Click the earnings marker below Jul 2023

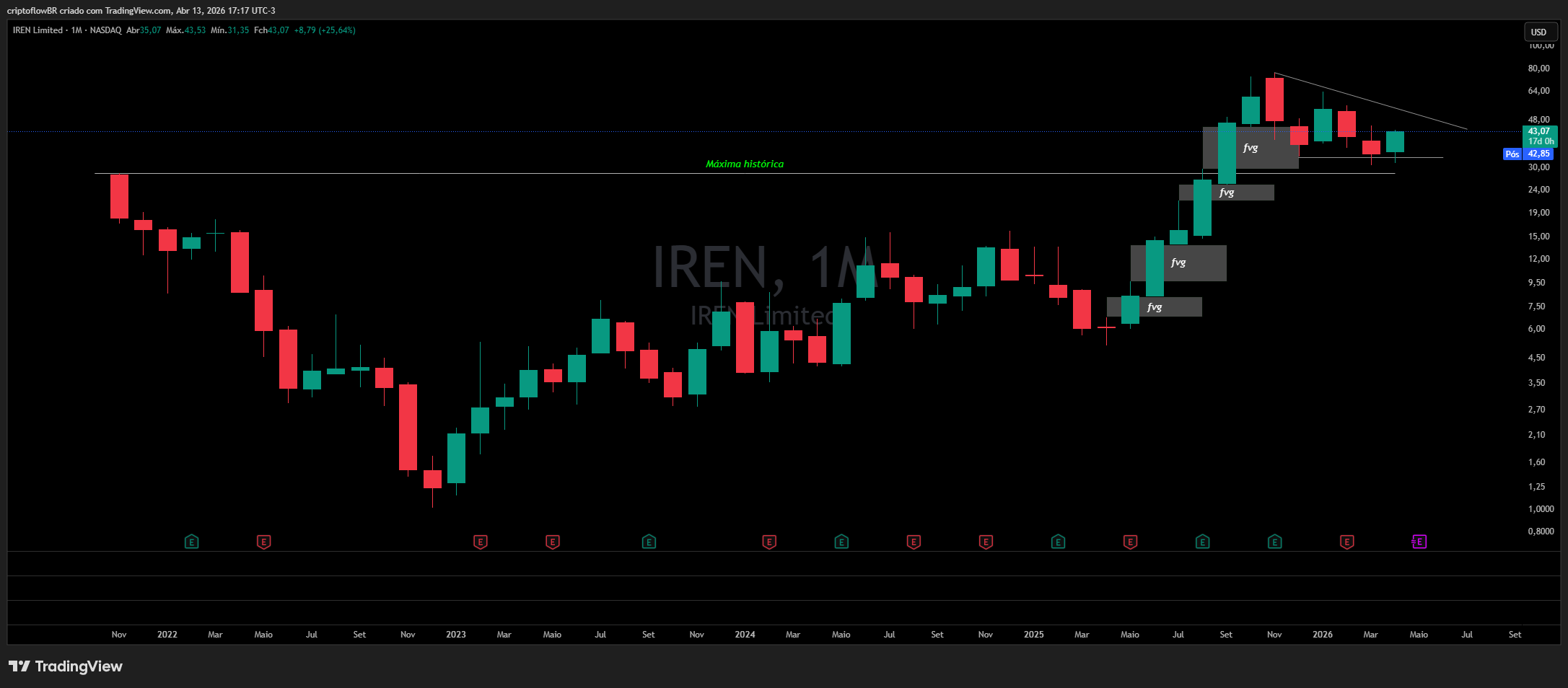[648, 541]
